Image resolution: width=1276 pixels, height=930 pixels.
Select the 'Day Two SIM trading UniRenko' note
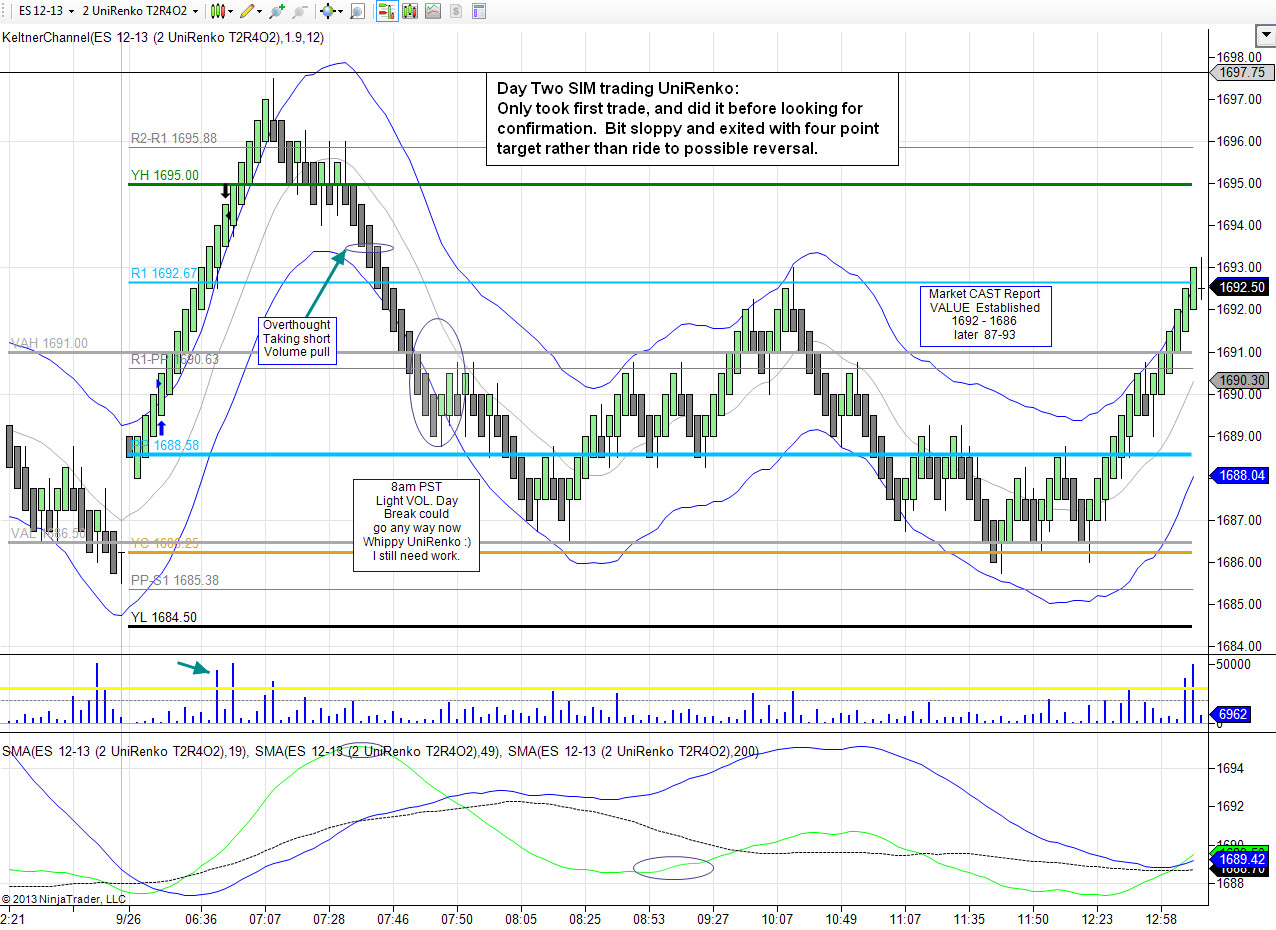click(692, 118)
